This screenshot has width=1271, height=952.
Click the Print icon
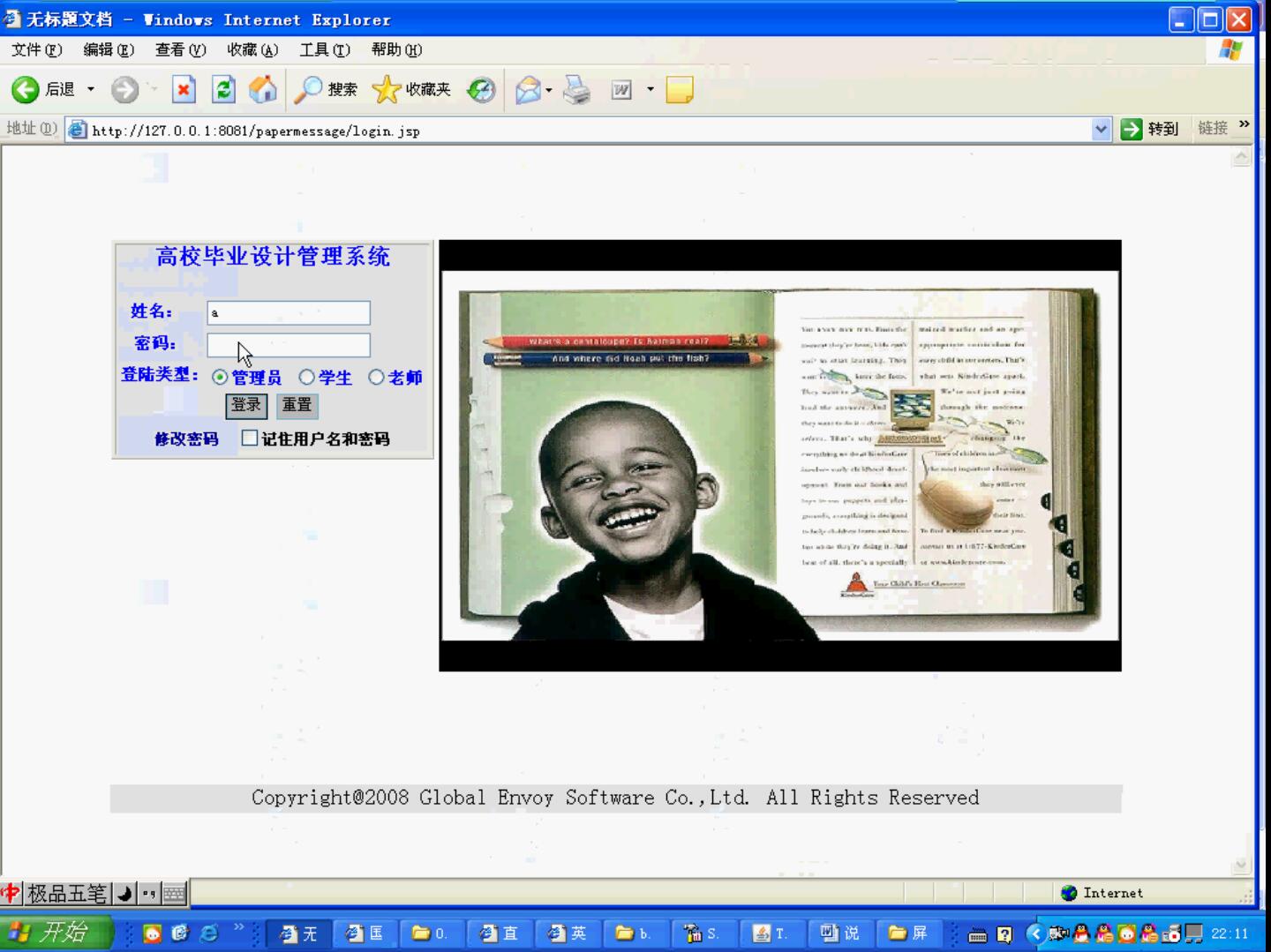tap(577, 89)
